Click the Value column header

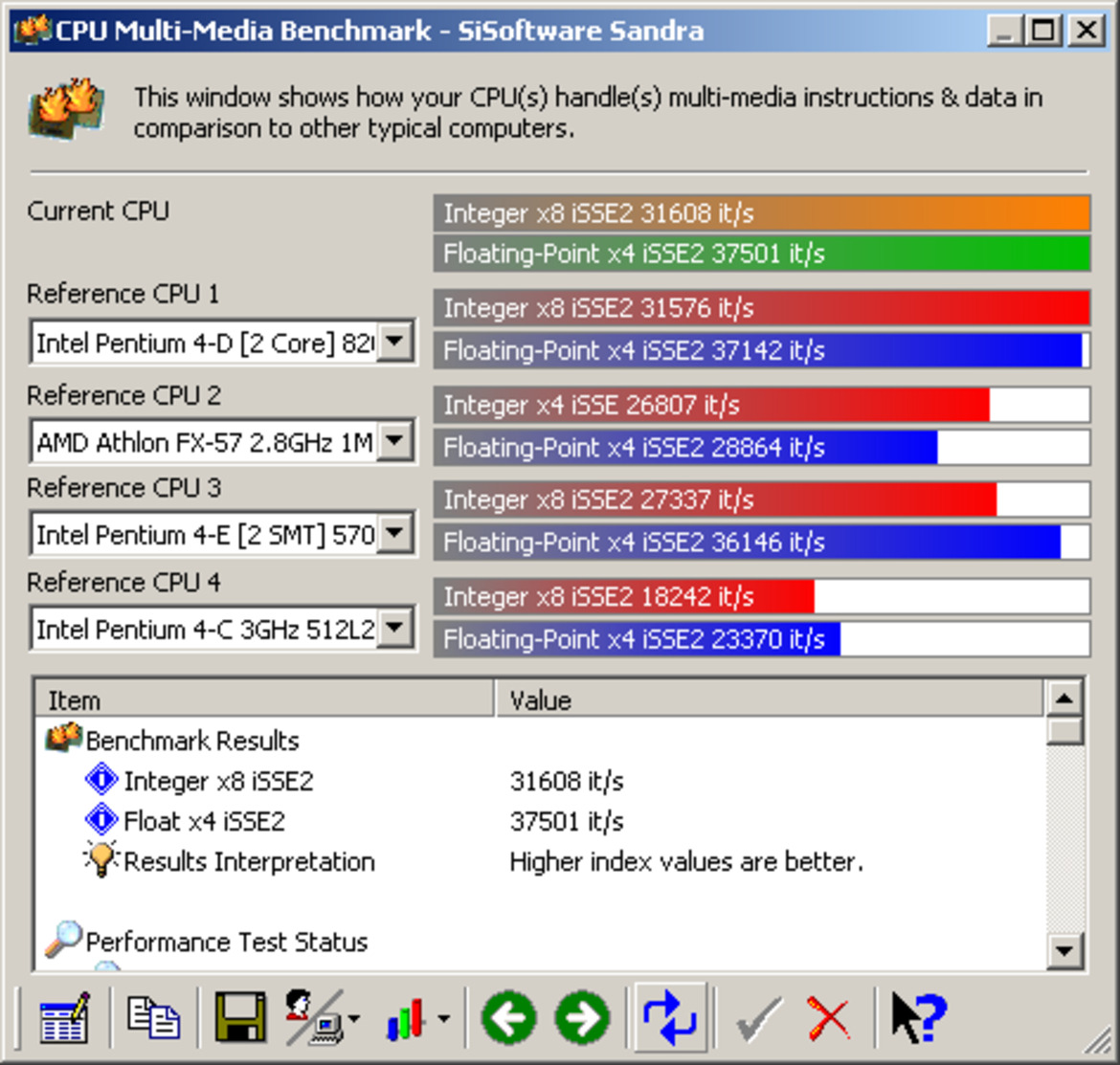click(x=769, y=699)
